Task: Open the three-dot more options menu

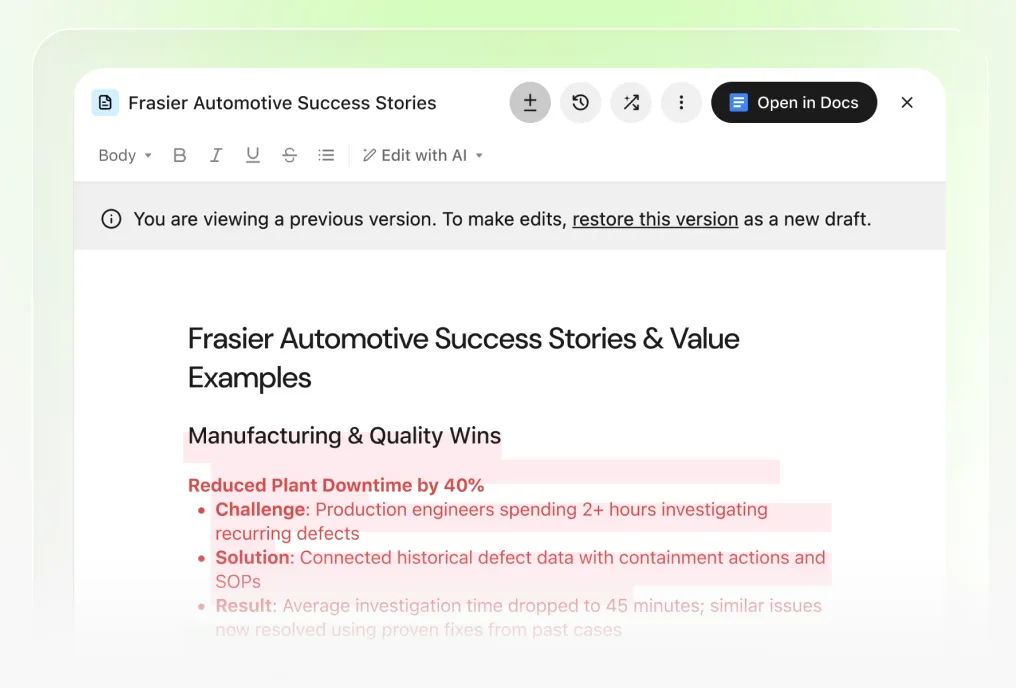Action: click(x=681, y=102)
